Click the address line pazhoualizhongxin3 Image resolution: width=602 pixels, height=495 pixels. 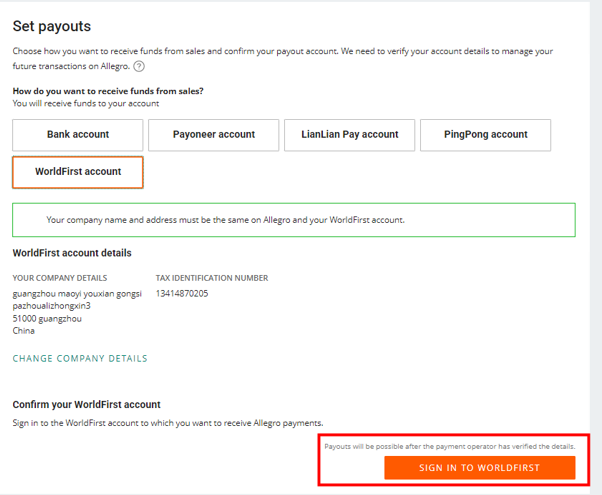[58, 306]
